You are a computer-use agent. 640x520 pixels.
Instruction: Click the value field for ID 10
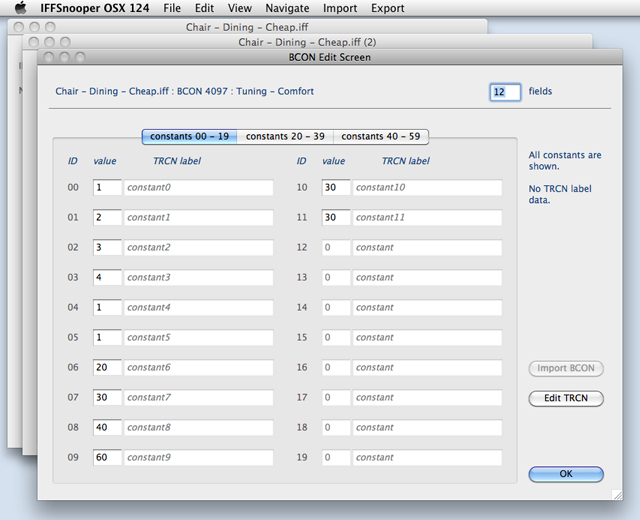336,187
